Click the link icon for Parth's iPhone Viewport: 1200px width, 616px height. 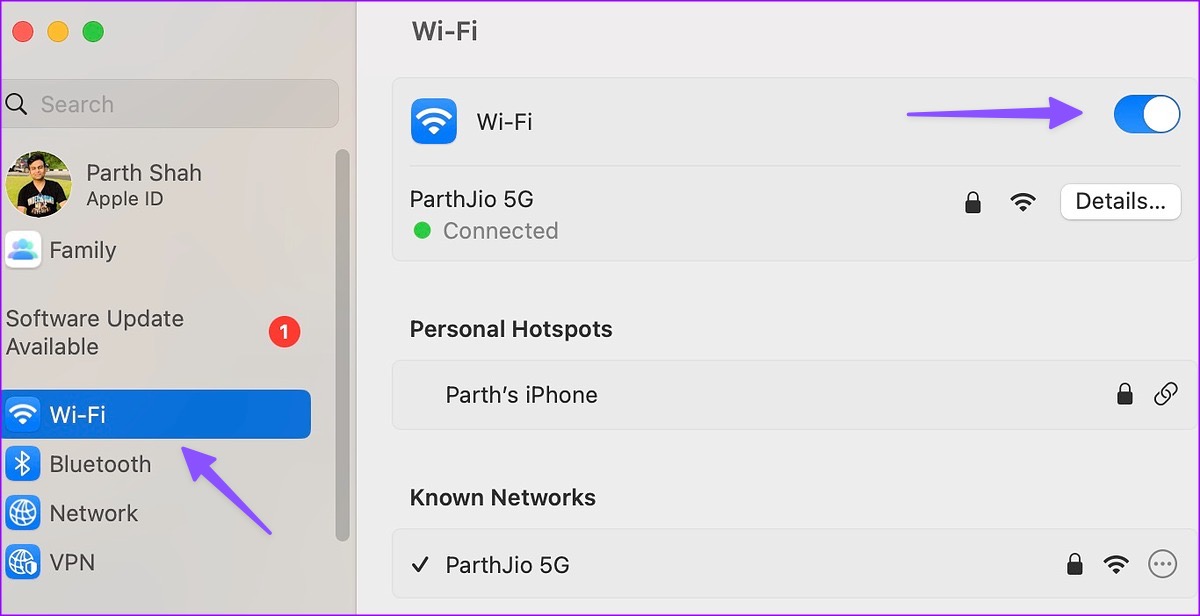pyautogui.click(x=1165, y=394)
